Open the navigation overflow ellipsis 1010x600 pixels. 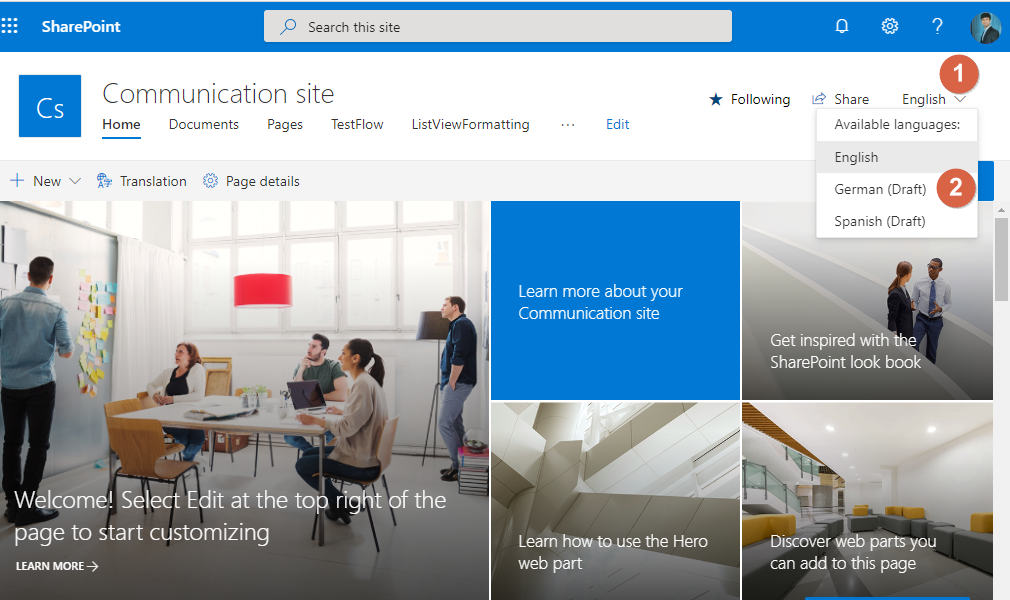tap(567, 124)
